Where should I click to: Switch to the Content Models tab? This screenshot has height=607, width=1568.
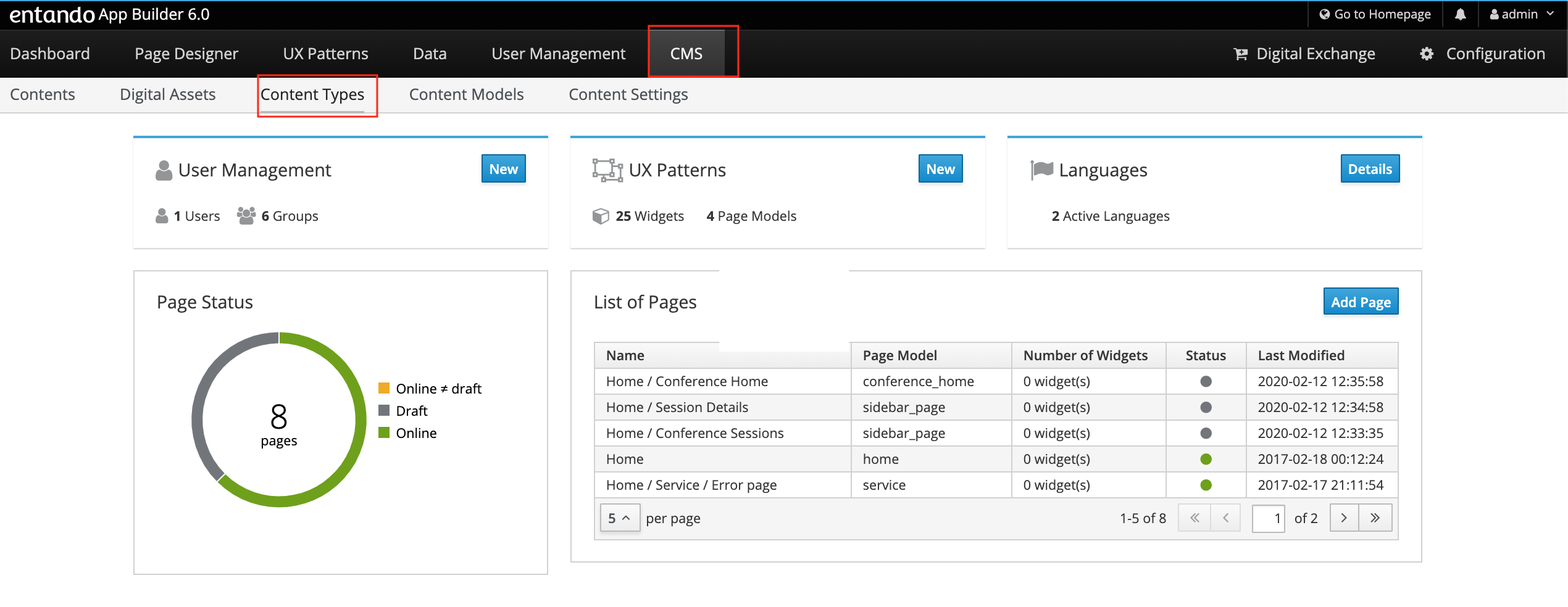(466, 94)
